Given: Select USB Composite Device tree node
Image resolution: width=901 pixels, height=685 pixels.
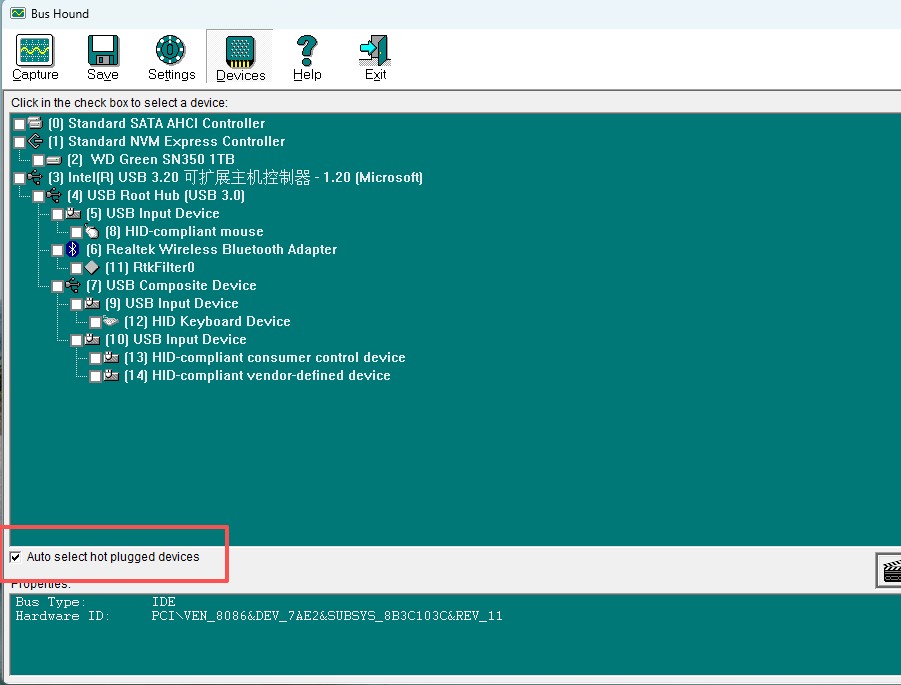Looking at the screenshot, I should (181, 286).
